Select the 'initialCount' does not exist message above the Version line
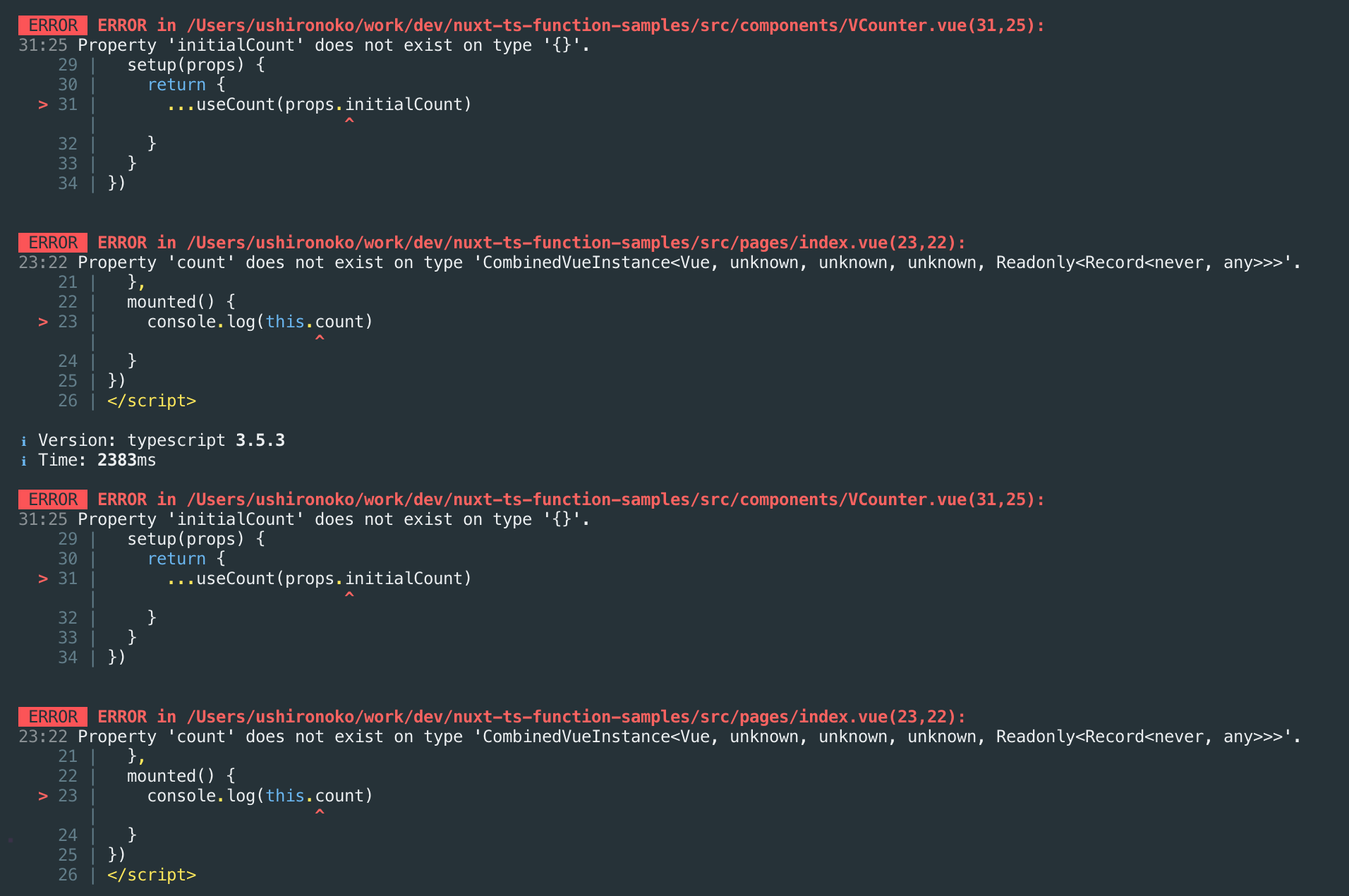 pyautogui.click(x=334, y=45)
